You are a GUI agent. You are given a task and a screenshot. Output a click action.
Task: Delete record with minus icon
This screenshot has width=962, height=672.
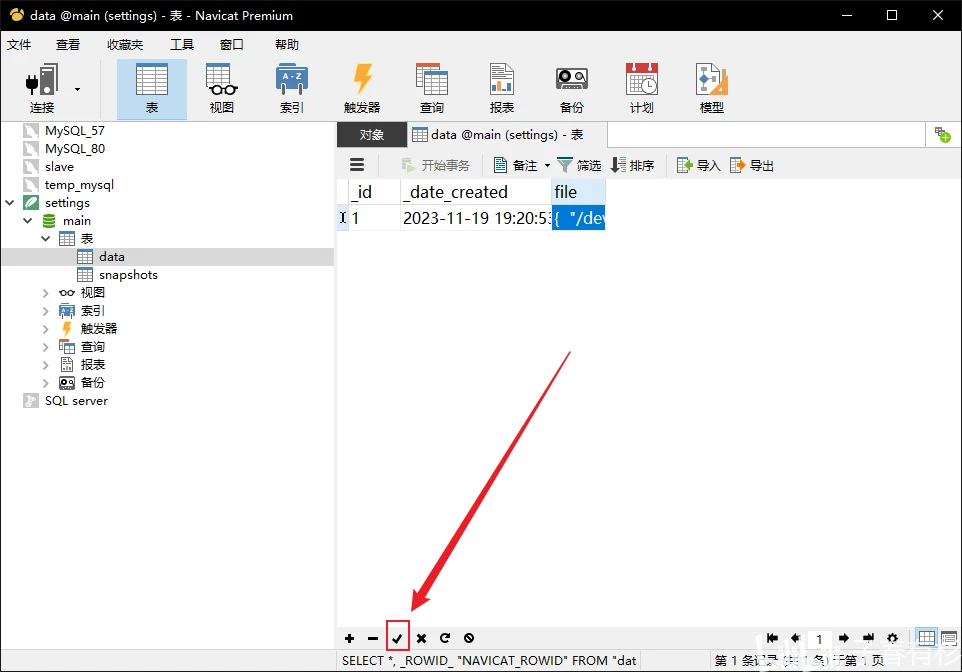click(373, 638)
